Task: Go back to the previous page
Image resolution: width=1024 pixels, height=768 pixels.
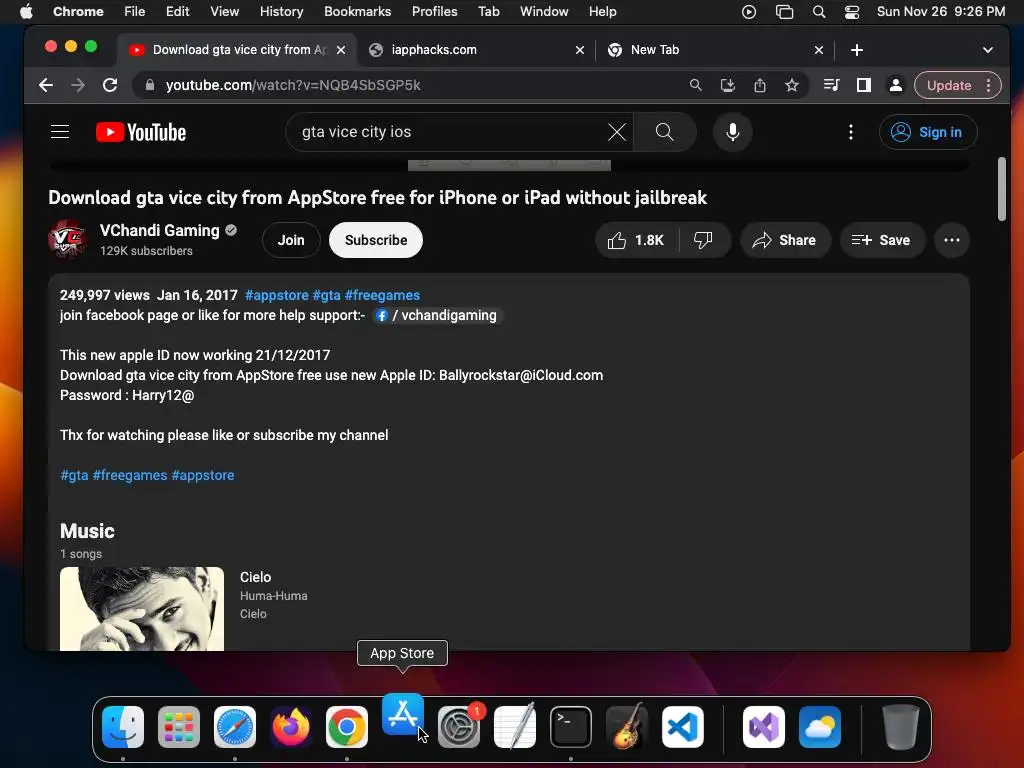Action: point(46,85)
